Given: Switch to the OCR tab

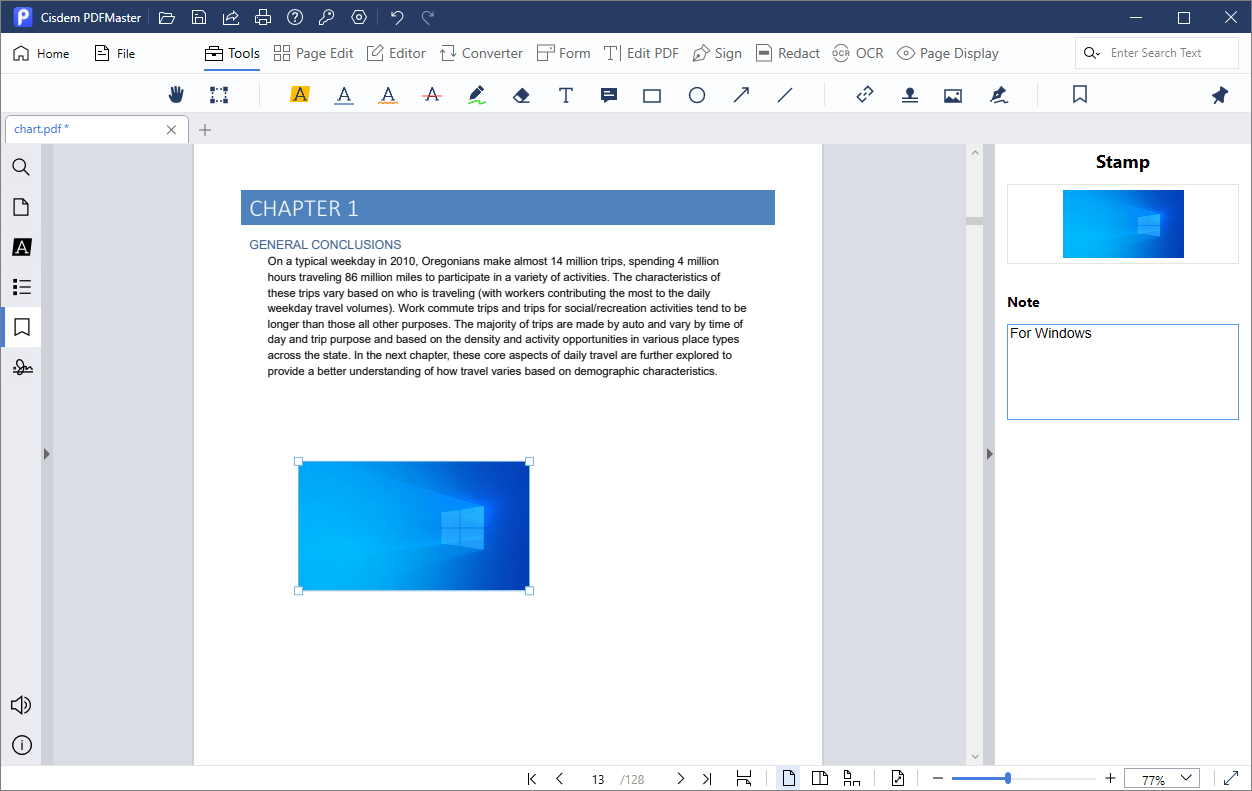Looking at the screenshot, I should coord(858,54).
